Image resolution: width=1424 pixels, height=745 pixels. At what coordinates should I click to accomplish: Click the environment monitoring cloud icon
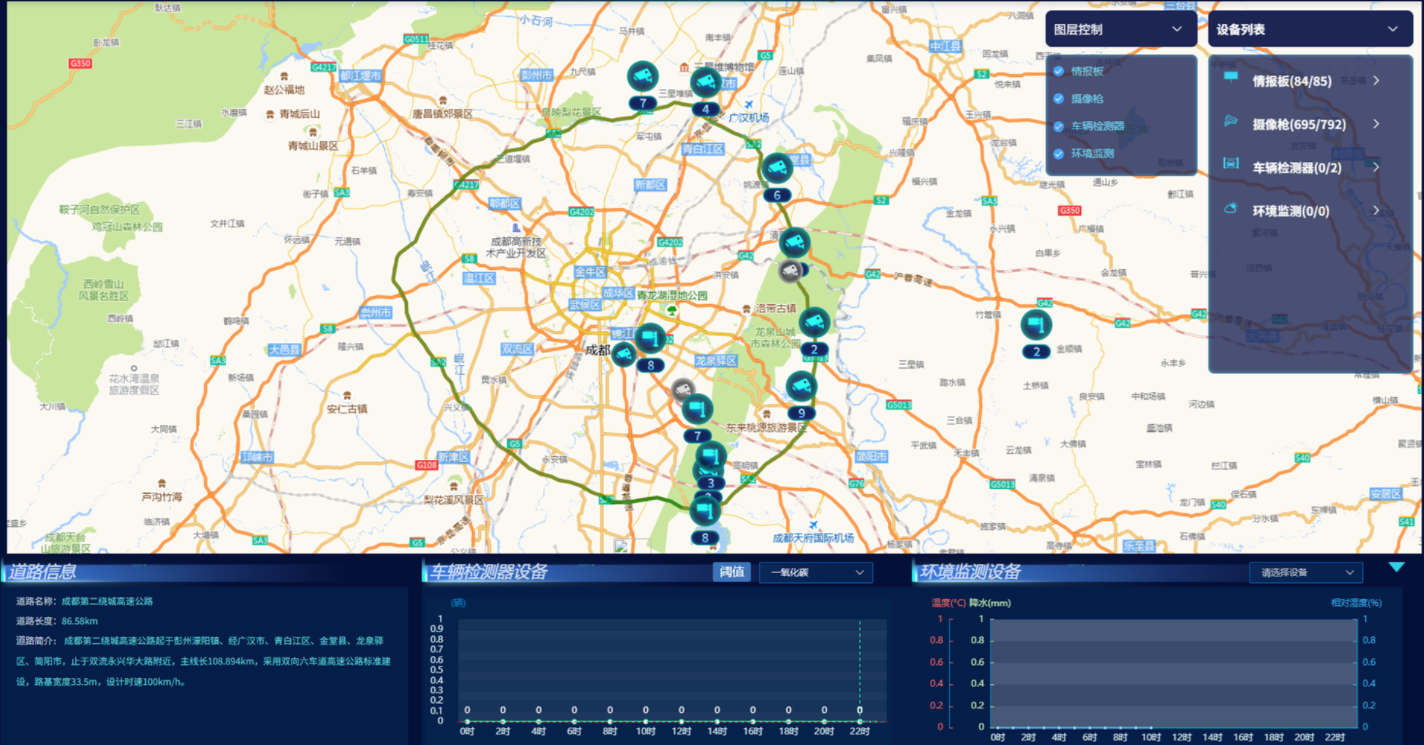[x=1230, y=209]
